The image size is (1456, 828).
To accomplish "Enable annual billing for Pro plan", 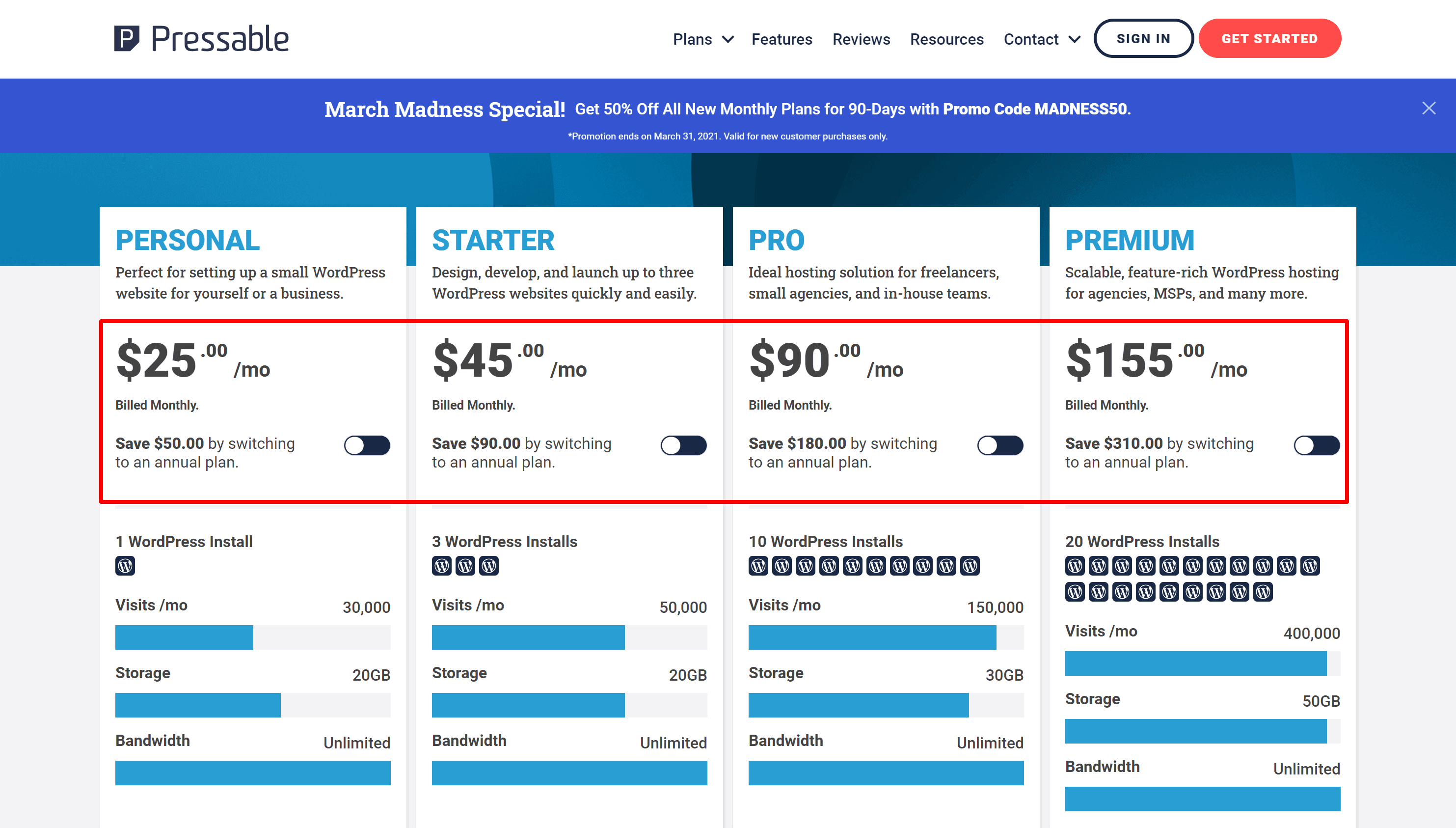I will tap(1000, 445).
